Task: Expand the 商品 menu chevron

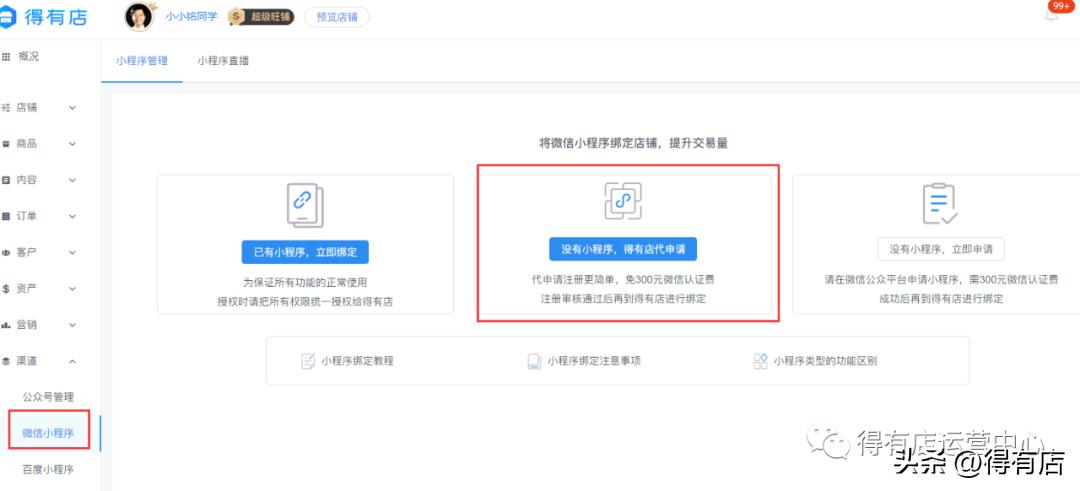Action: pyautogui.click(x=72, y=144)
